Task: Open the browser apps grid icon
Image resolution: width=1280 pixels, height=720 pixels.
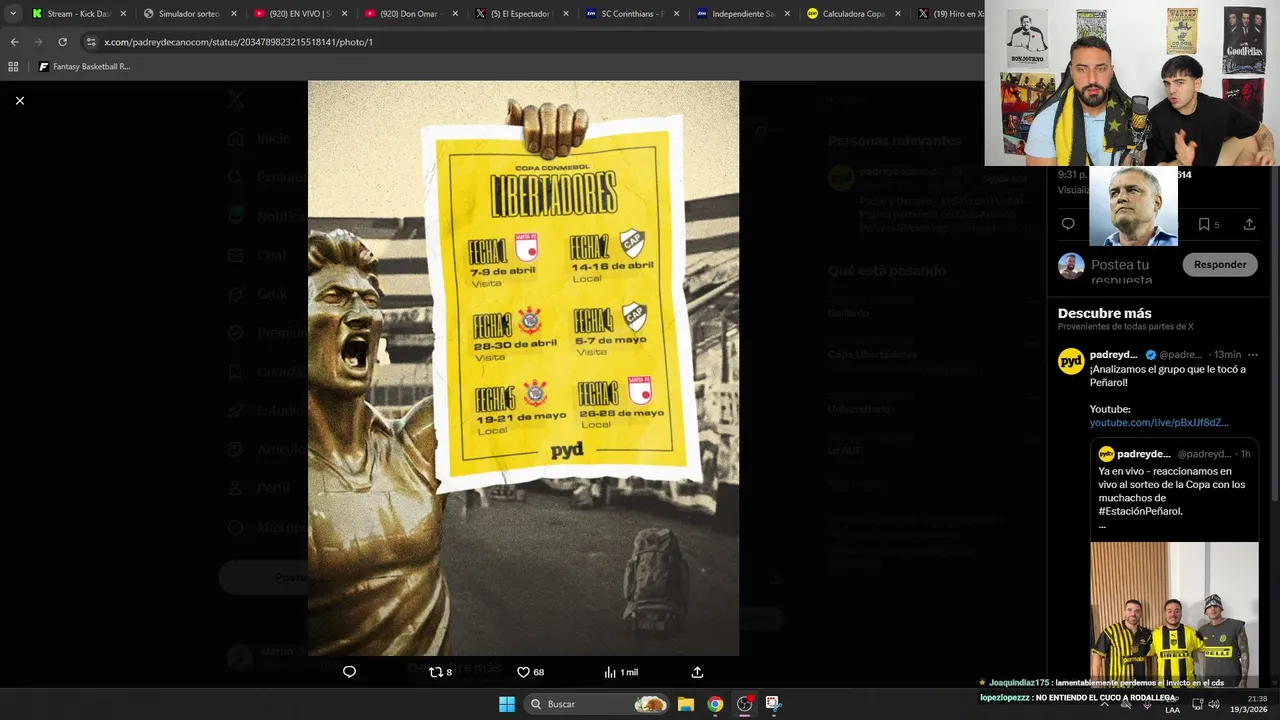Action: pyautogui.click(x=13, y=67)
